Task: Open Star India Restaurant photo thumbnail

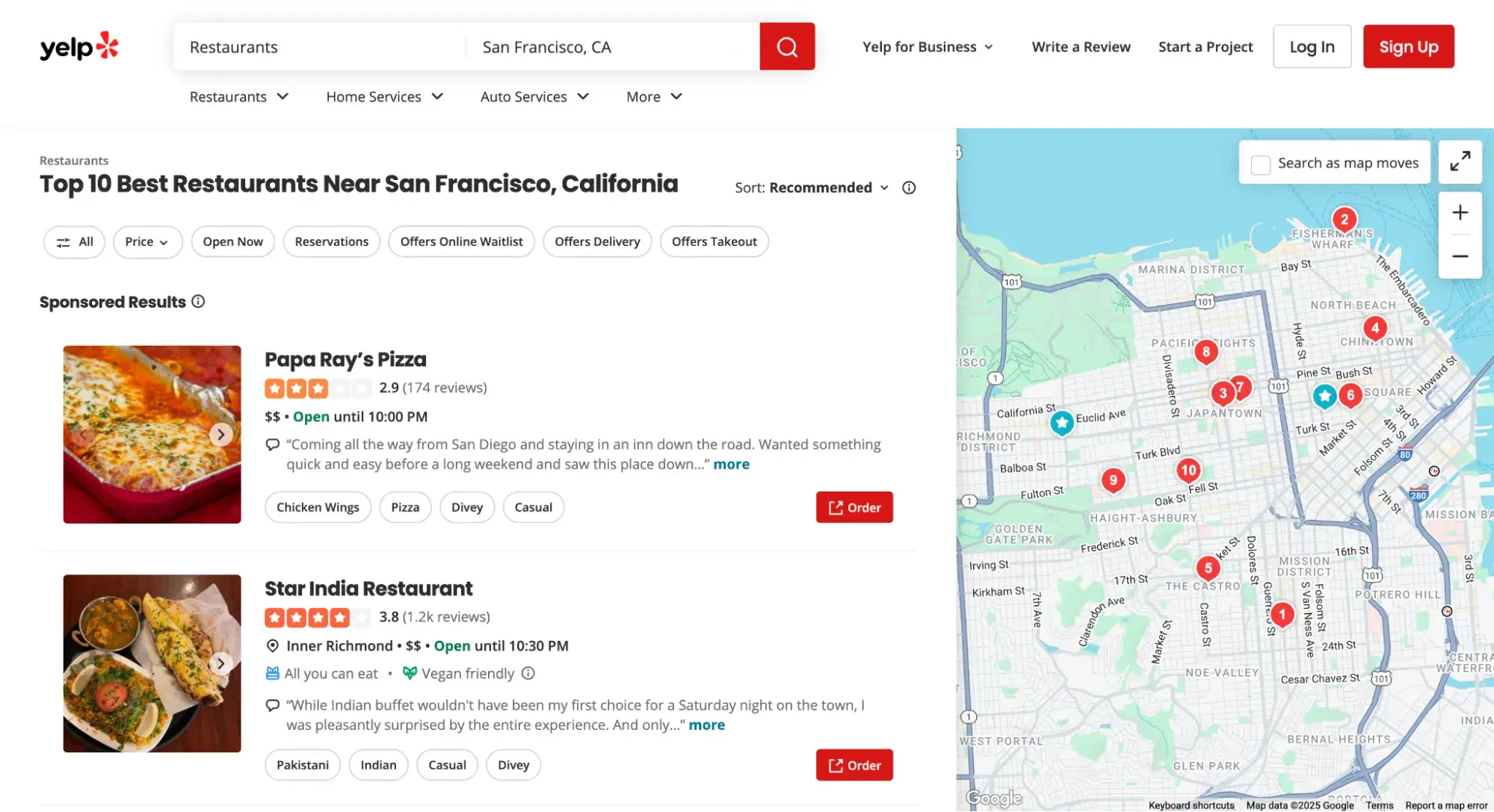Action: 152,663
